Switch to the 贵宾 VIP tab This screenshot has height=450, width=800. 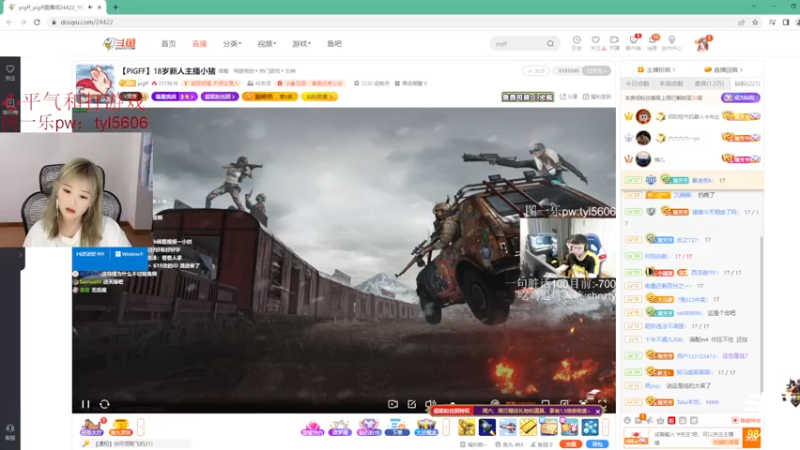pos(709,84)
